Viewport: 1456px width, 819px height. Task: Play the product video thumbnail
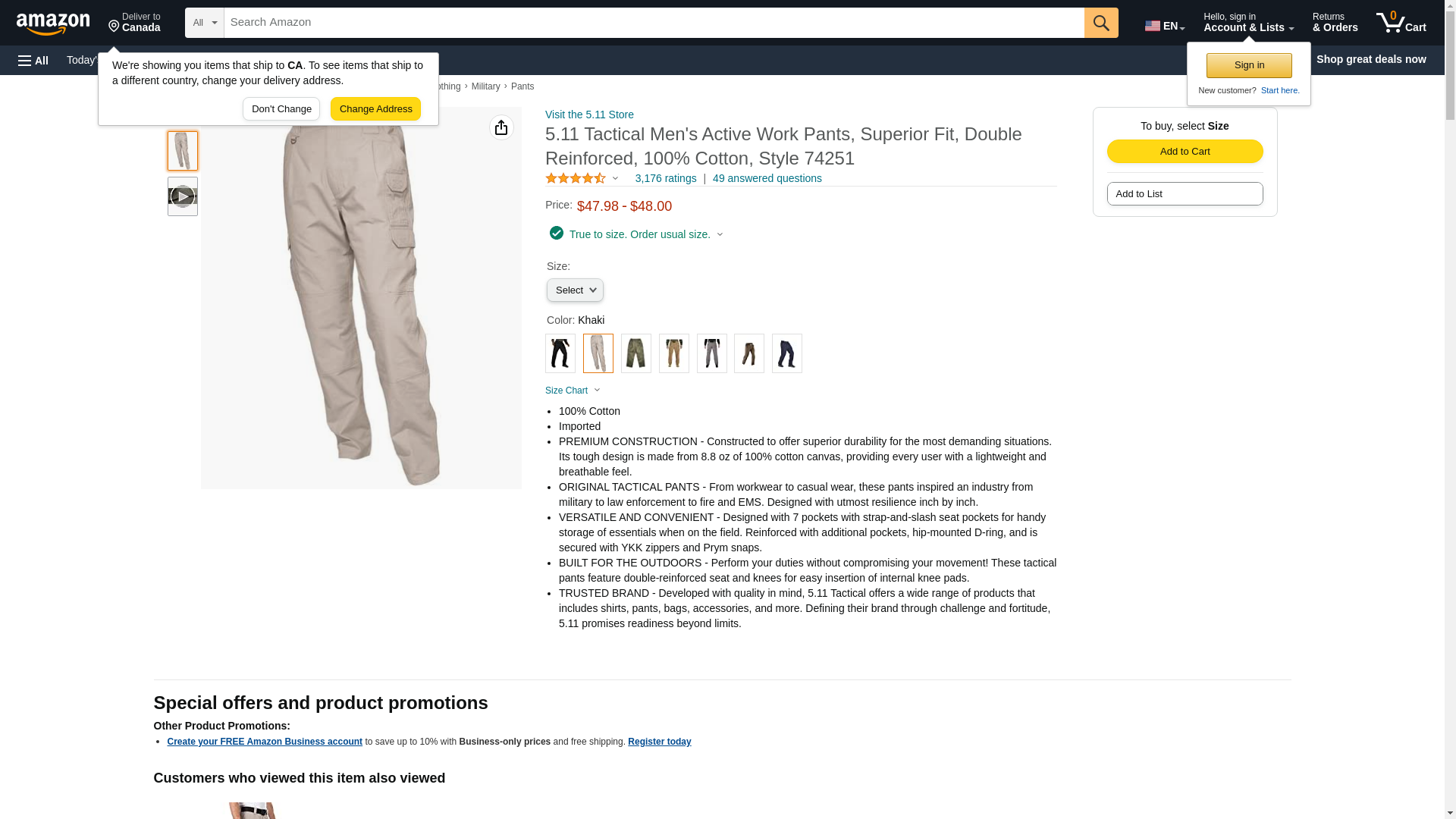(x=183, y=196)
